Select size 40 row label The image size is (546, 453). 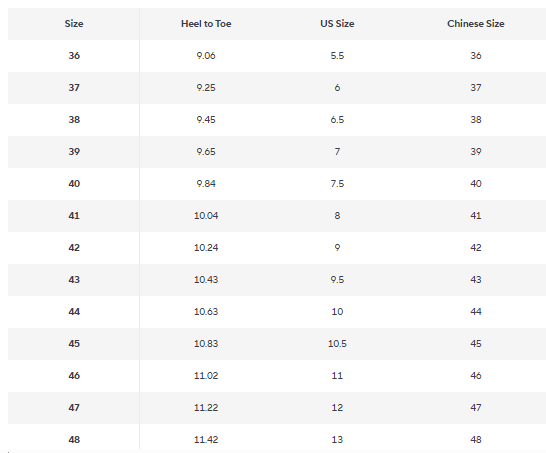point(74,184)
